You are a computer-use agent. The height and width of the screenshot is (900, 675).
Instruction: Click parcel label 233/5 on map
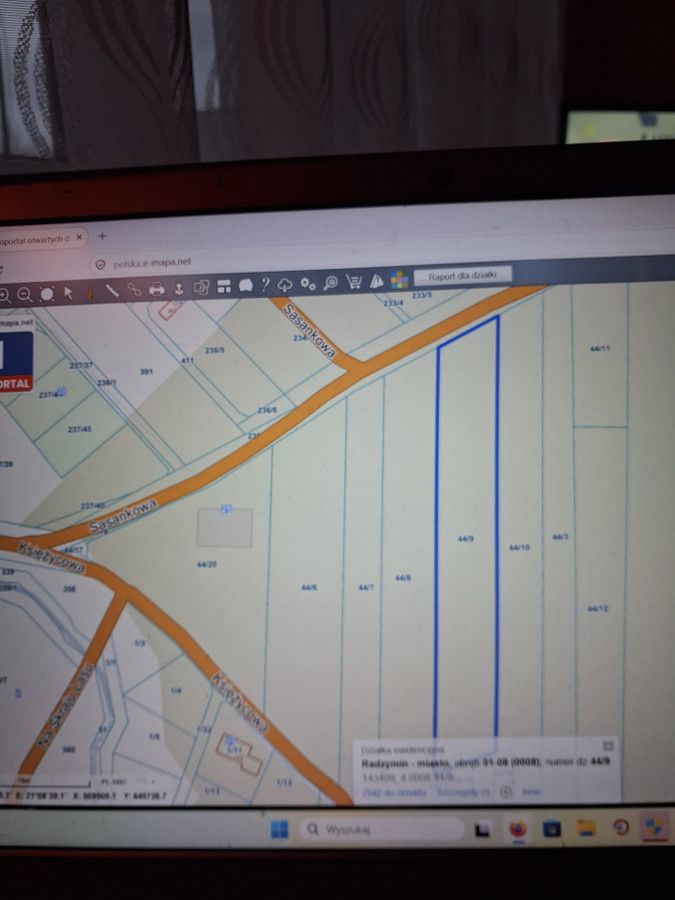point(422,295)
